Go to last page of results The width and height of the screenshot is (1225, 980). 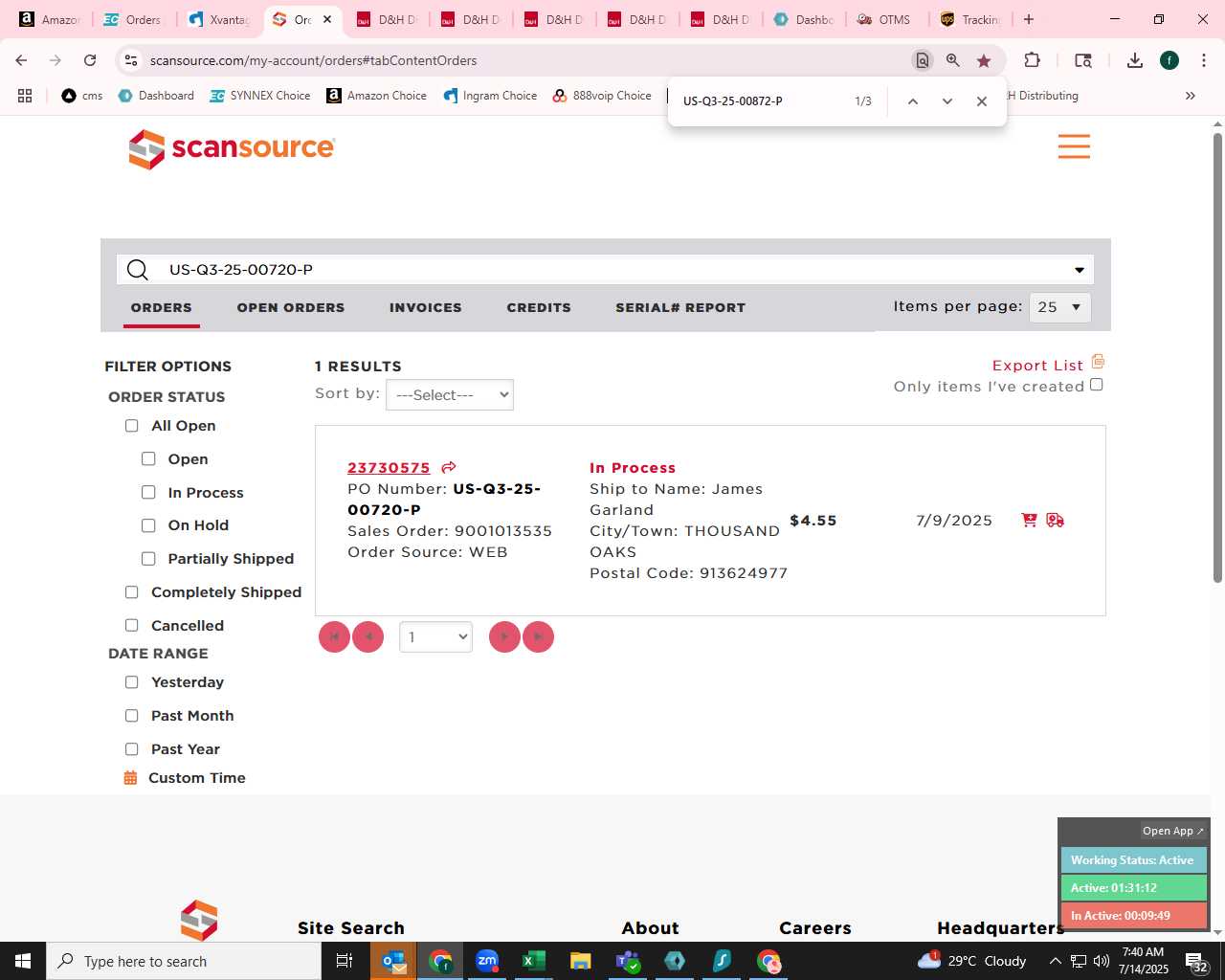[538, 636]
